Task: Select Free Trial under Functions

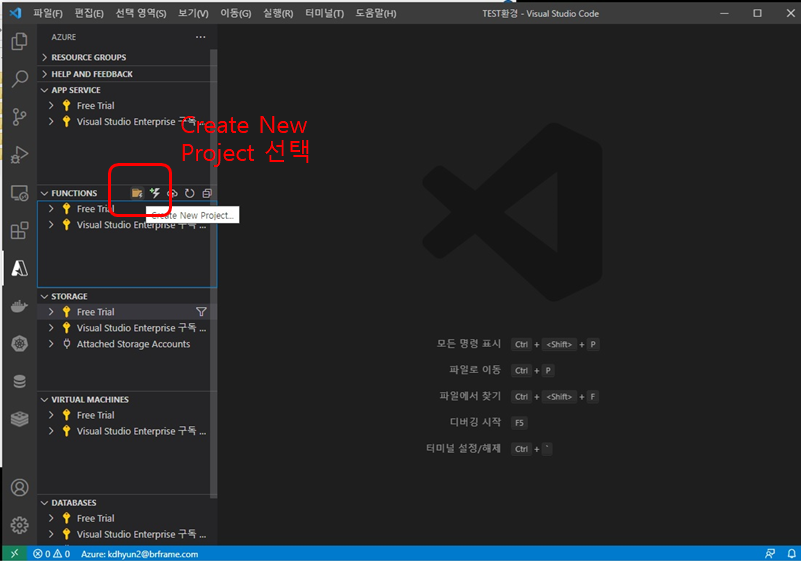Action: 127,209
